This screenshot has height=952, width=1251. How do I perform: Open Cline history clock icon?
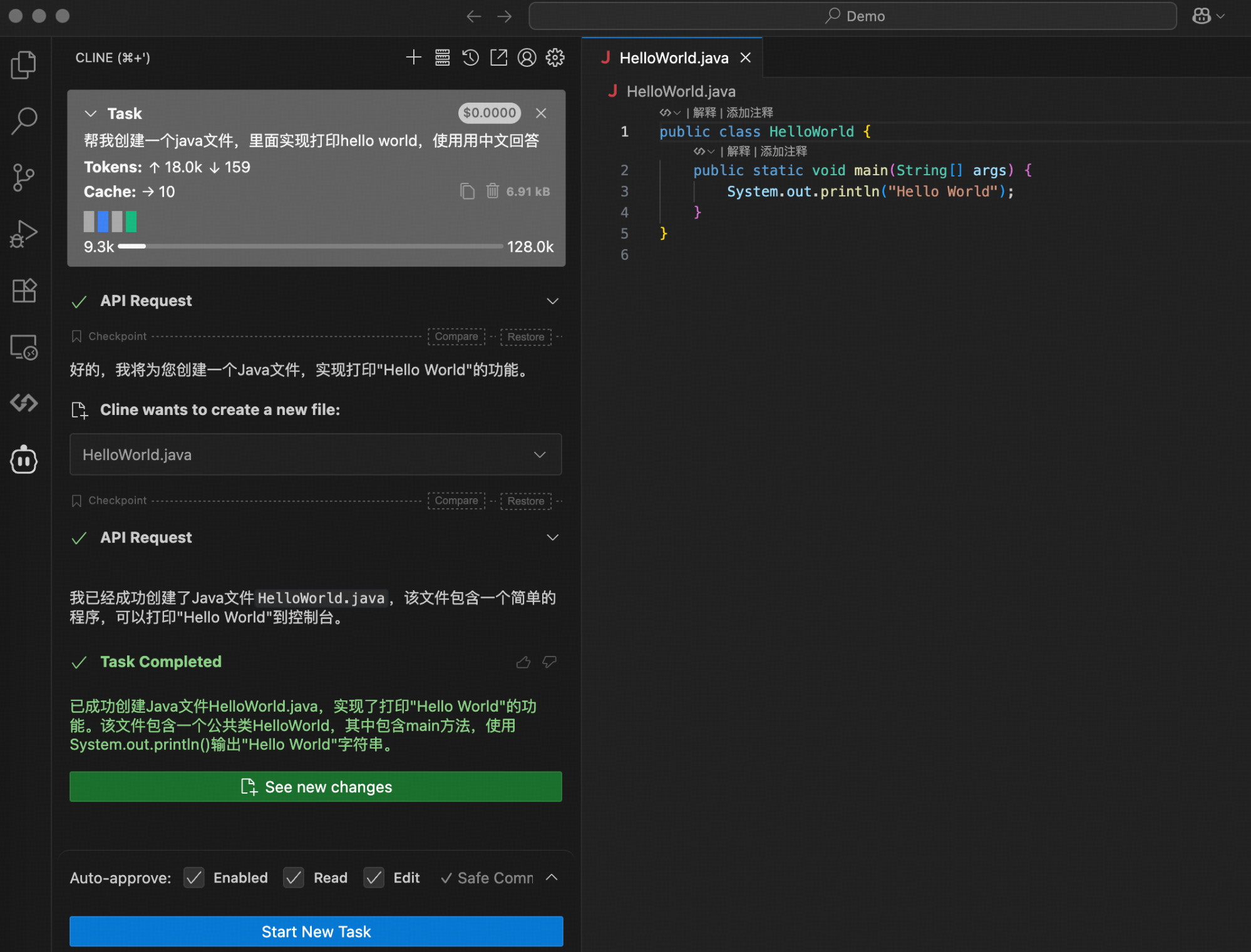470,58
